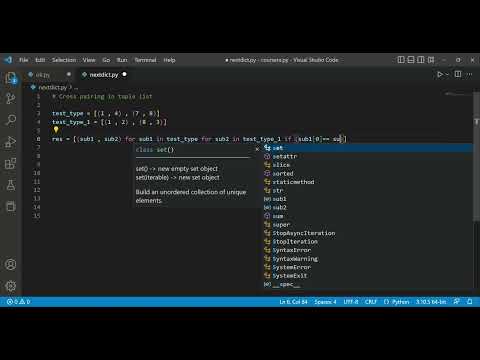This screenshot has width=480, height=360.
Task: Select 'setattr' autocomplete suggestion
Action: 367,156
